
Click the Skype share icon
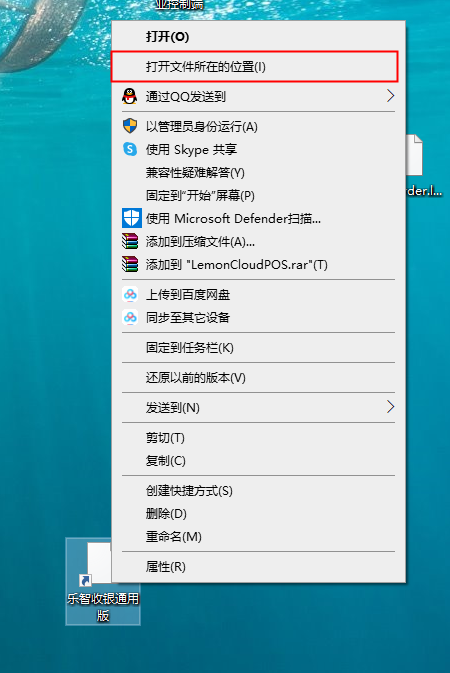[x=130, y=149]
